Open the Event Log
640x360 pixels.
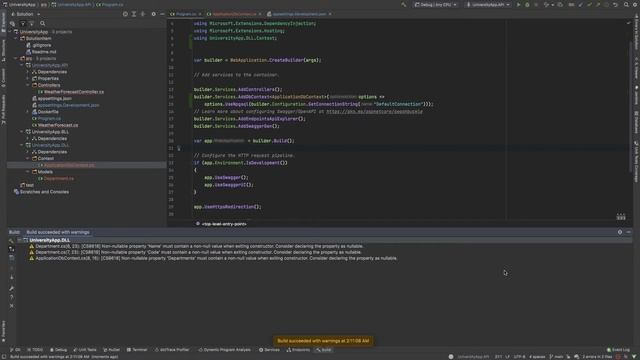(x=618, y=350)
